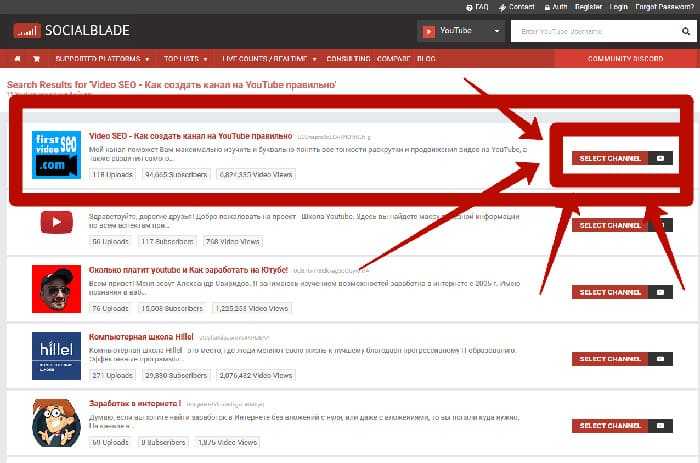Image resolution: width=700 pixels, height=463 pixels.
Task: Expand the Top Lists menu
Action: click(x=185, y=59)
